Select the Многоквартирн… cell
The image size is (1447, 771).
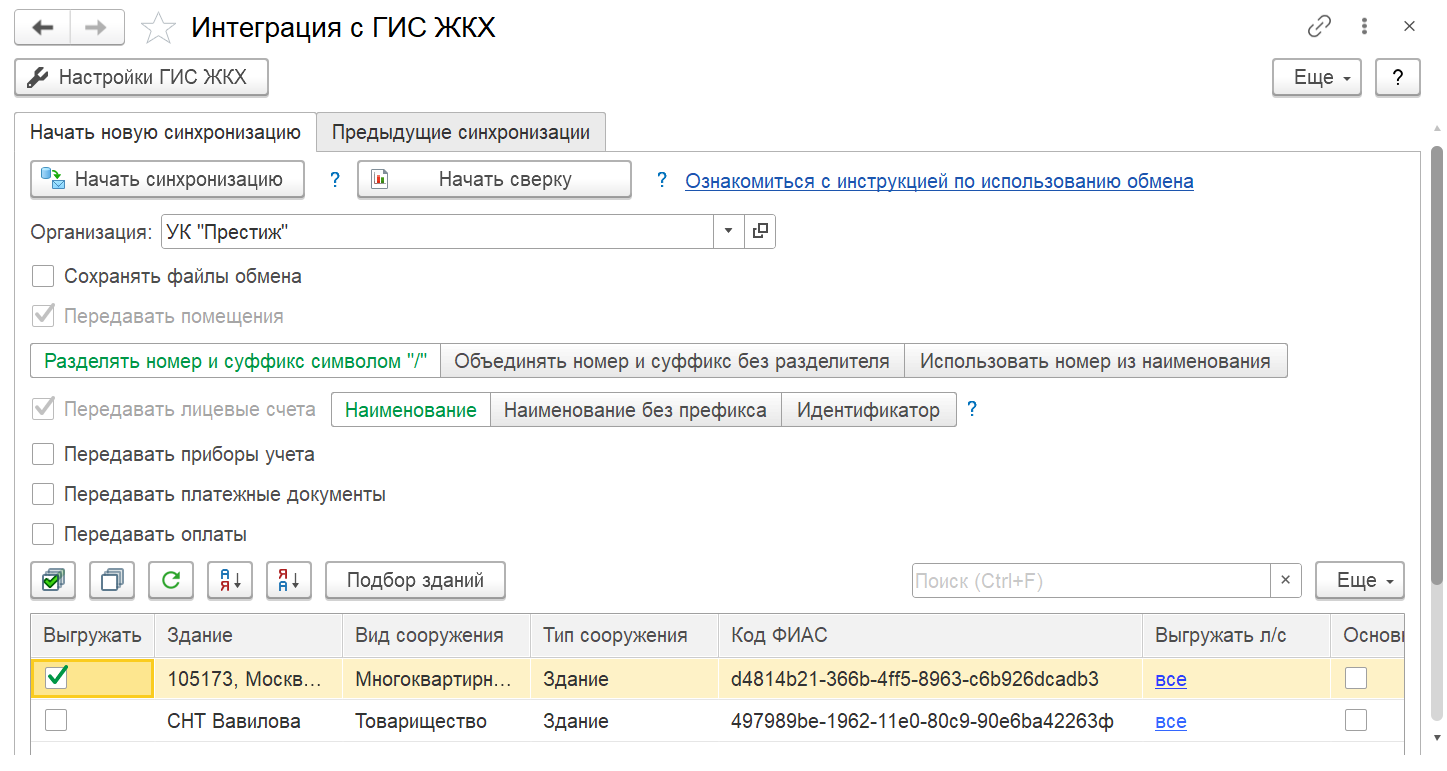(436, 679)
